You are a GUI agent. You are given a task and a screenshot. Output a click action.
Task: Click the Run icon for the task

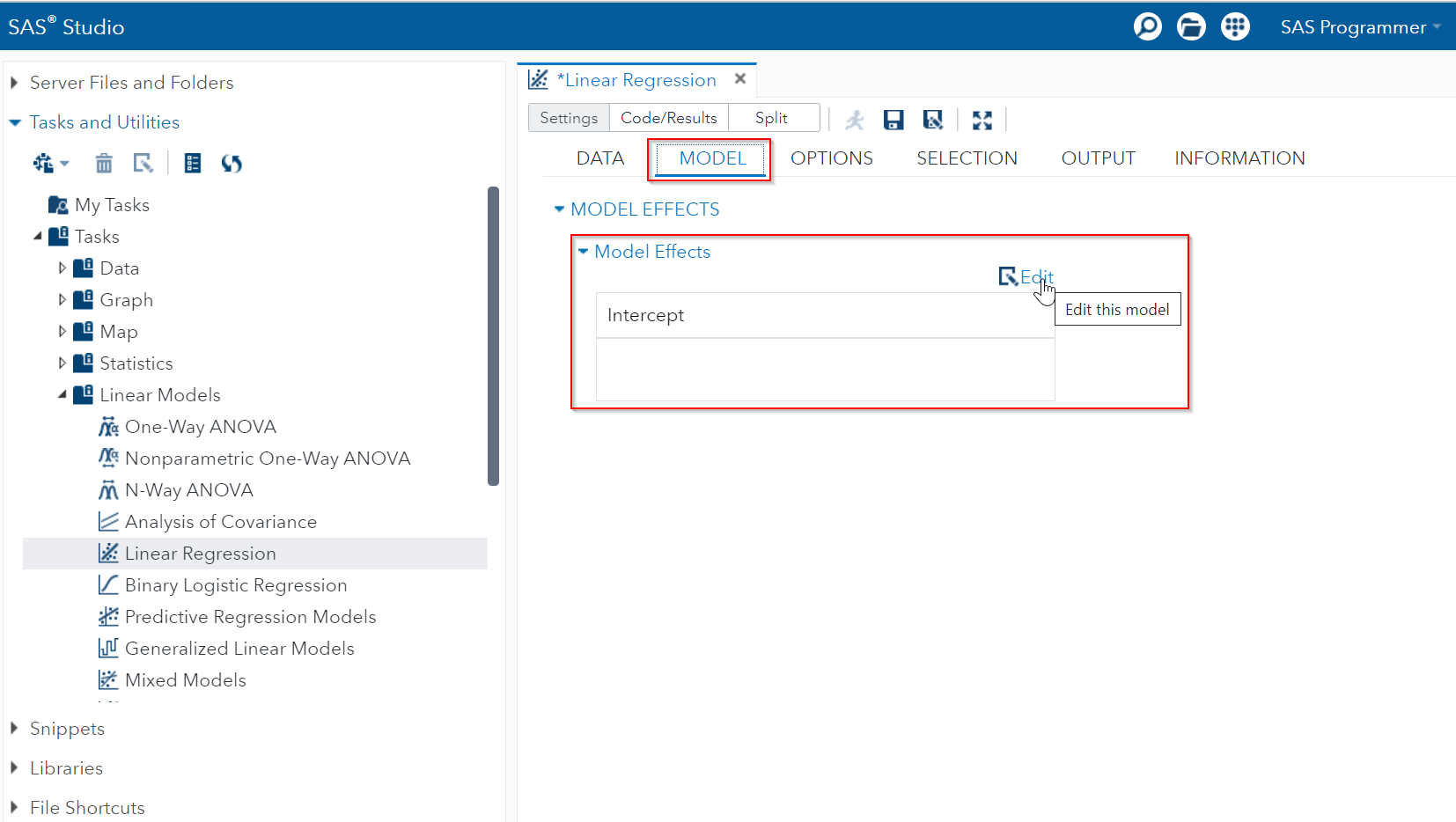pyautogui.click(x=854, y=119)
